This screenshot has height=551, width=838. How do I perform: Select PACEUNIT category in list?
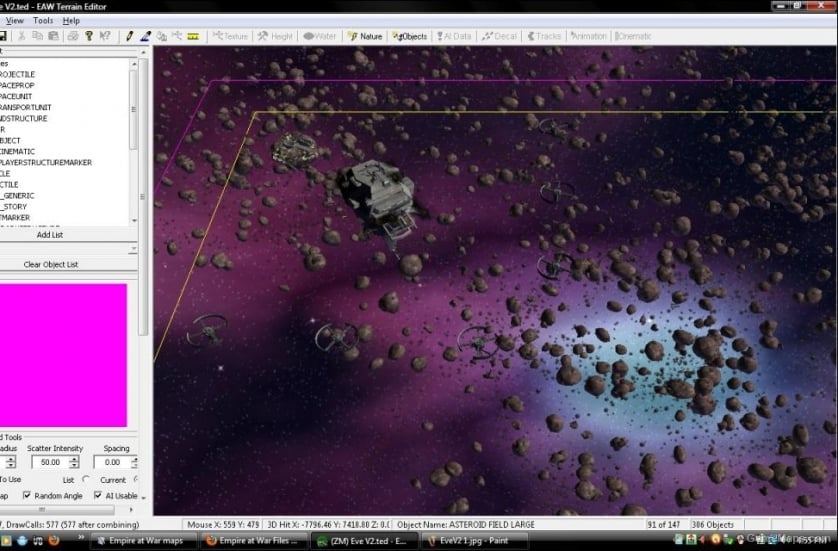tap(16, 96)
